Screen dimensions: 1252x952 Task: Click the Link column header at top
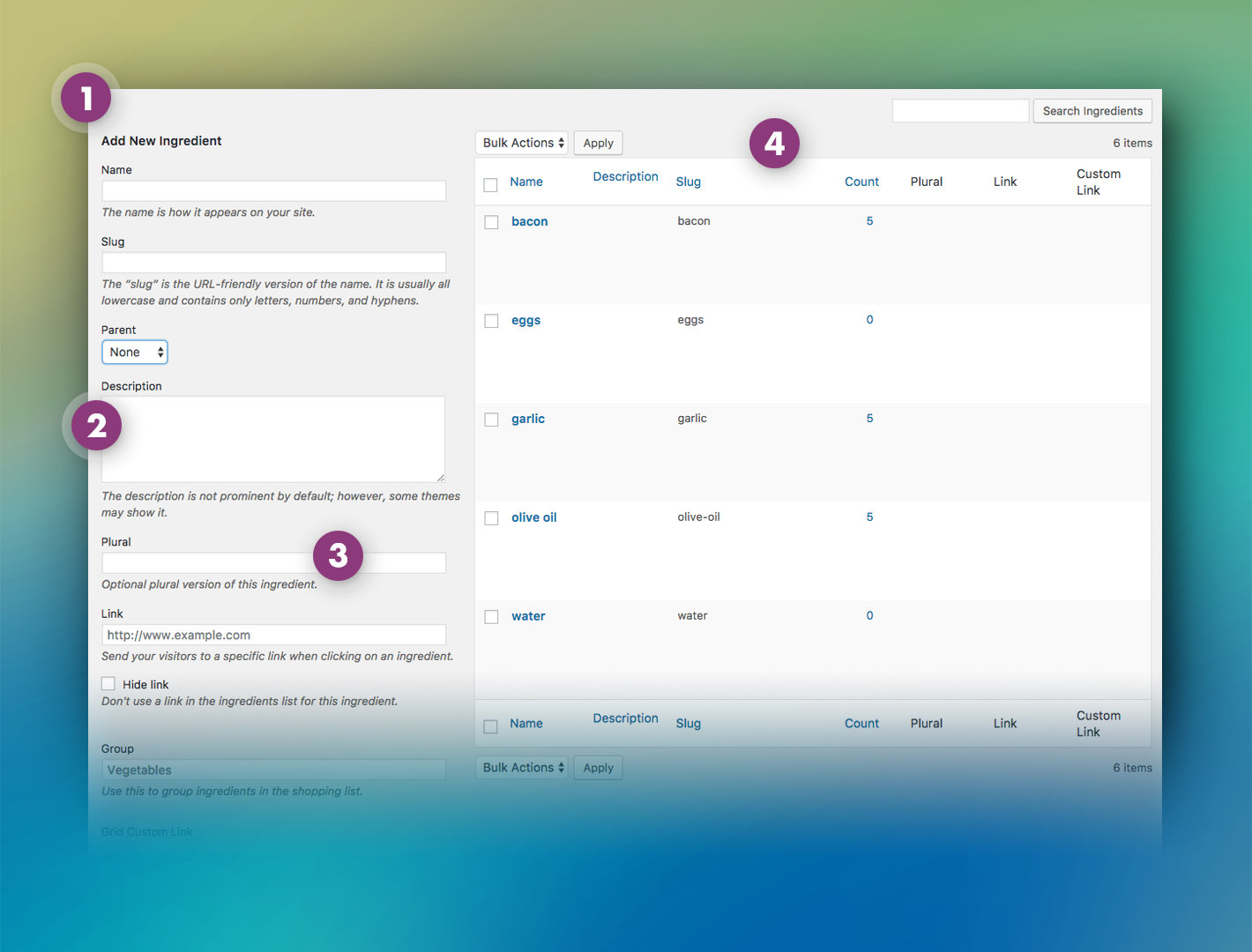click(x=1005, y=182)
